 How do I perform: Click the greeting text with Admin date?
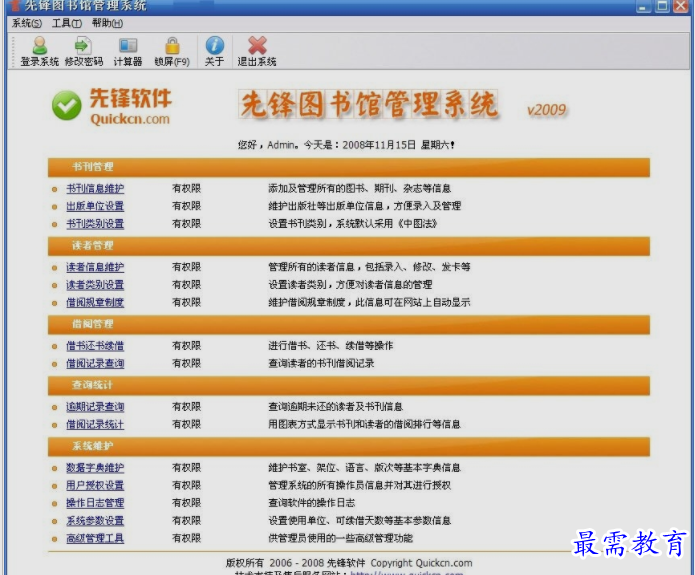point(346,145)
